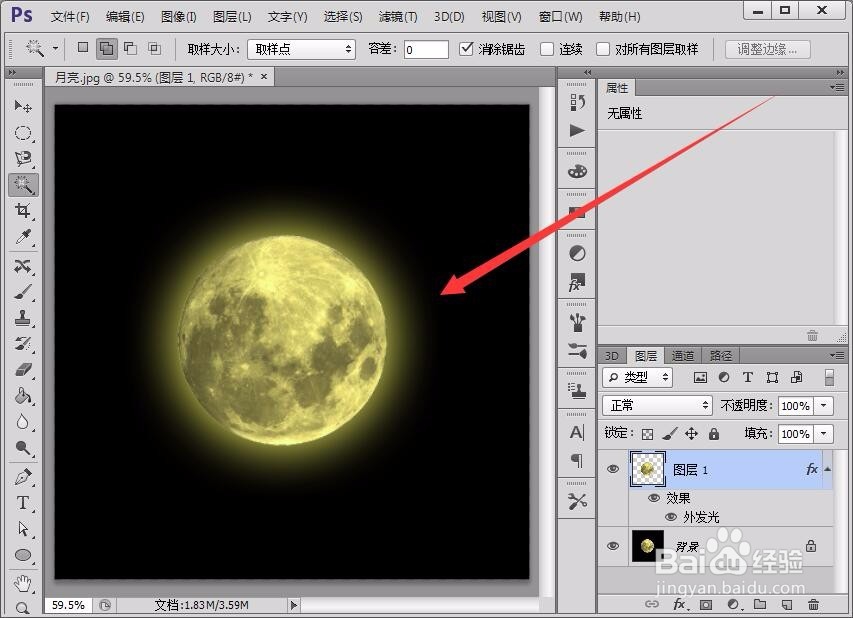Open the History panel icon
This screenshot has width=853, height=618.
(577, 102)
